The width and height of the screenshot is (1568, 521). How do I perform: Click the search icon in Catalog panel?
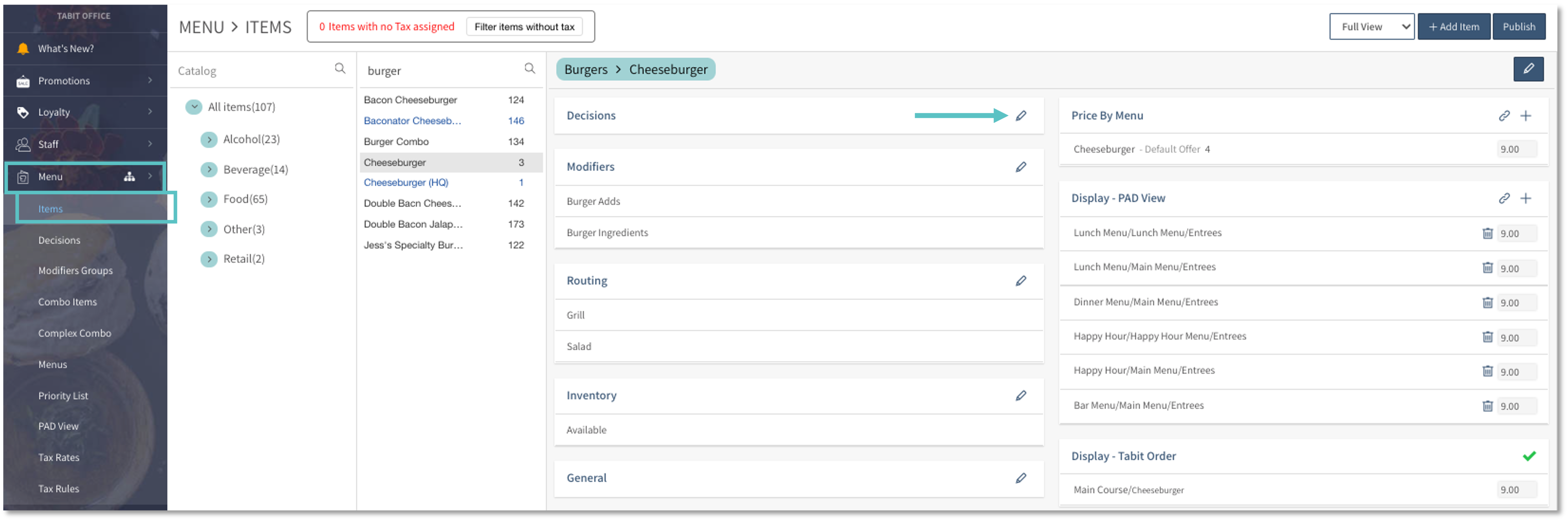point(340,69)
